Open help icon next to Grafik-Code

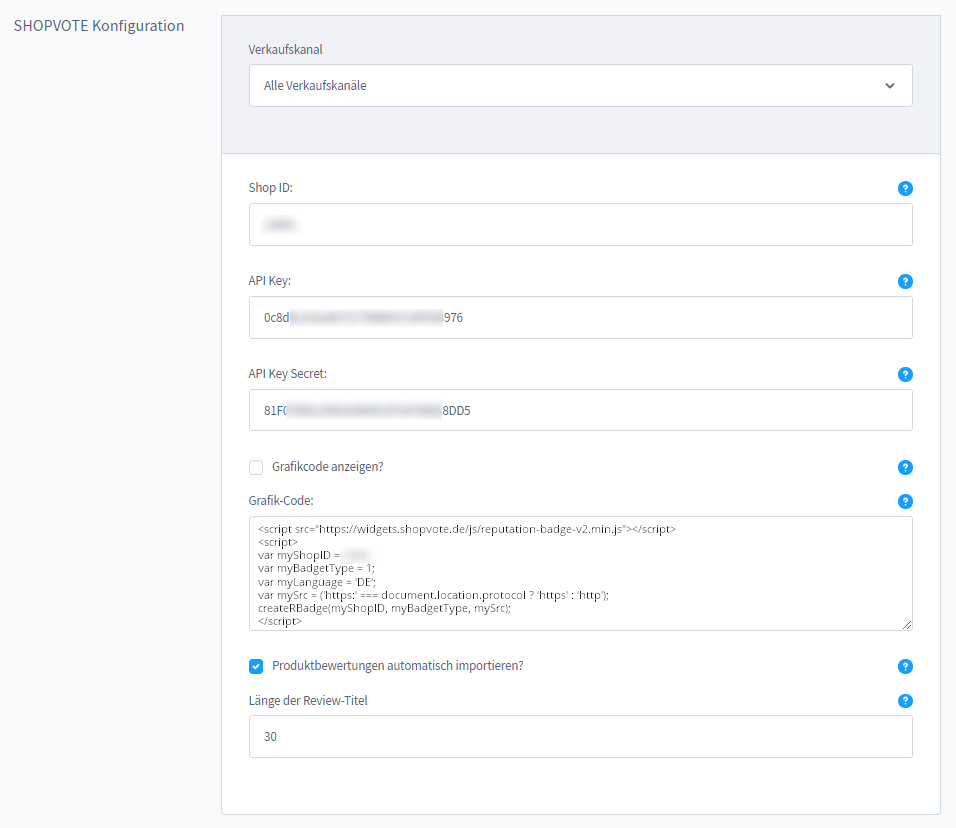pyautogui.click(x=905, y=501)
